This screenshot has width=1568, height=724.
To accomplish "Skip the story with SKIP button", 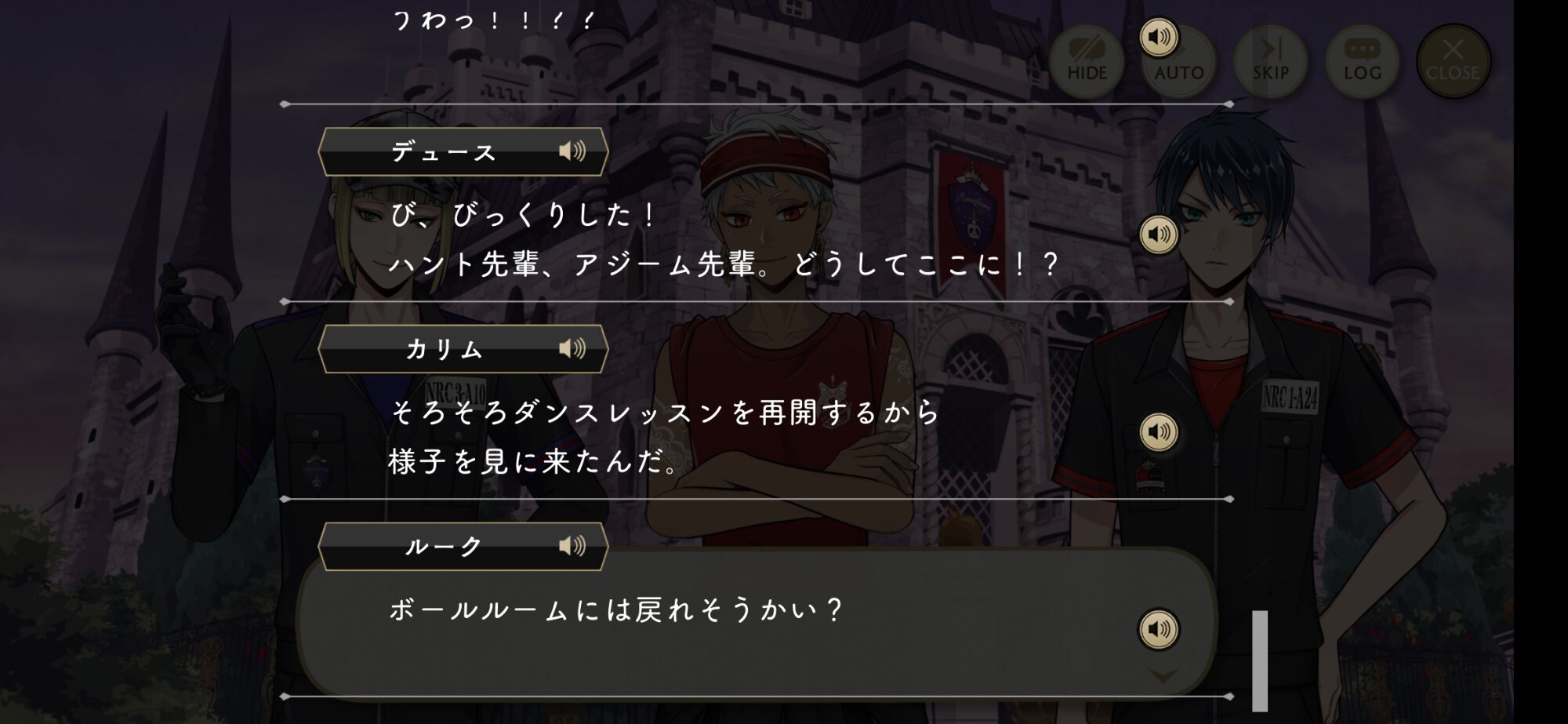I will click(1270, 61).
